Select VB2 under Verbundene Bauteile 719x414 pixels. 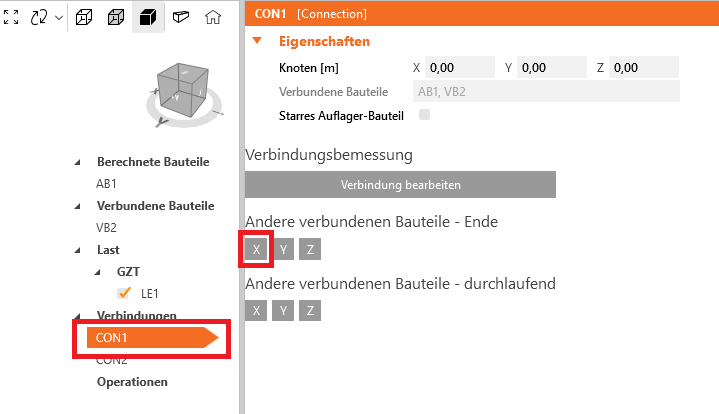pyautogui.click(x=106, y=228)
